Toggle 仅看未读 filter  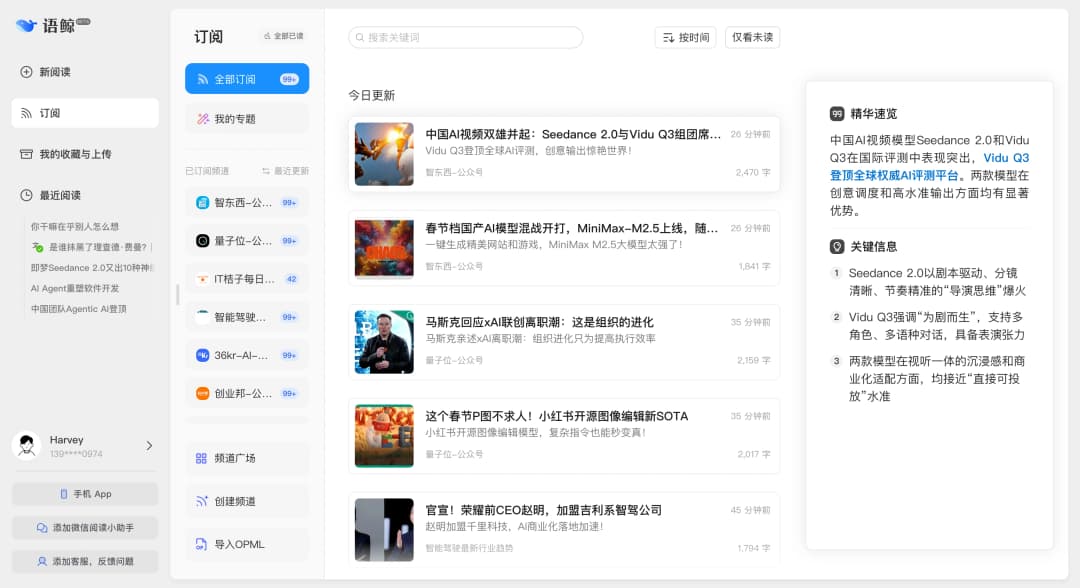752,37
